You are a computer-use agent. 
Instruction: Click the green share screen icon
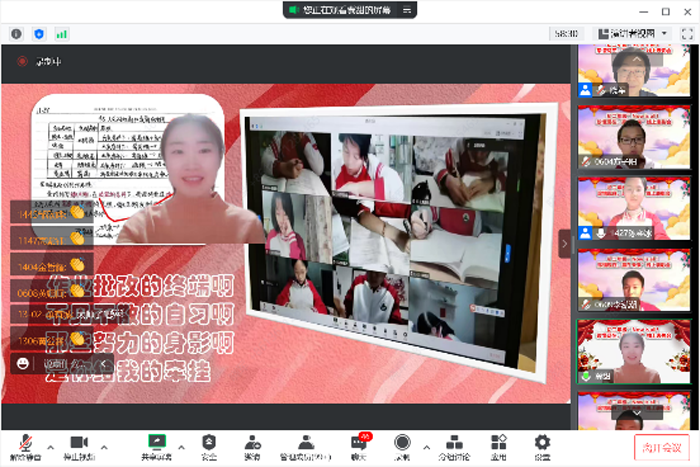(x=157, y=442)
